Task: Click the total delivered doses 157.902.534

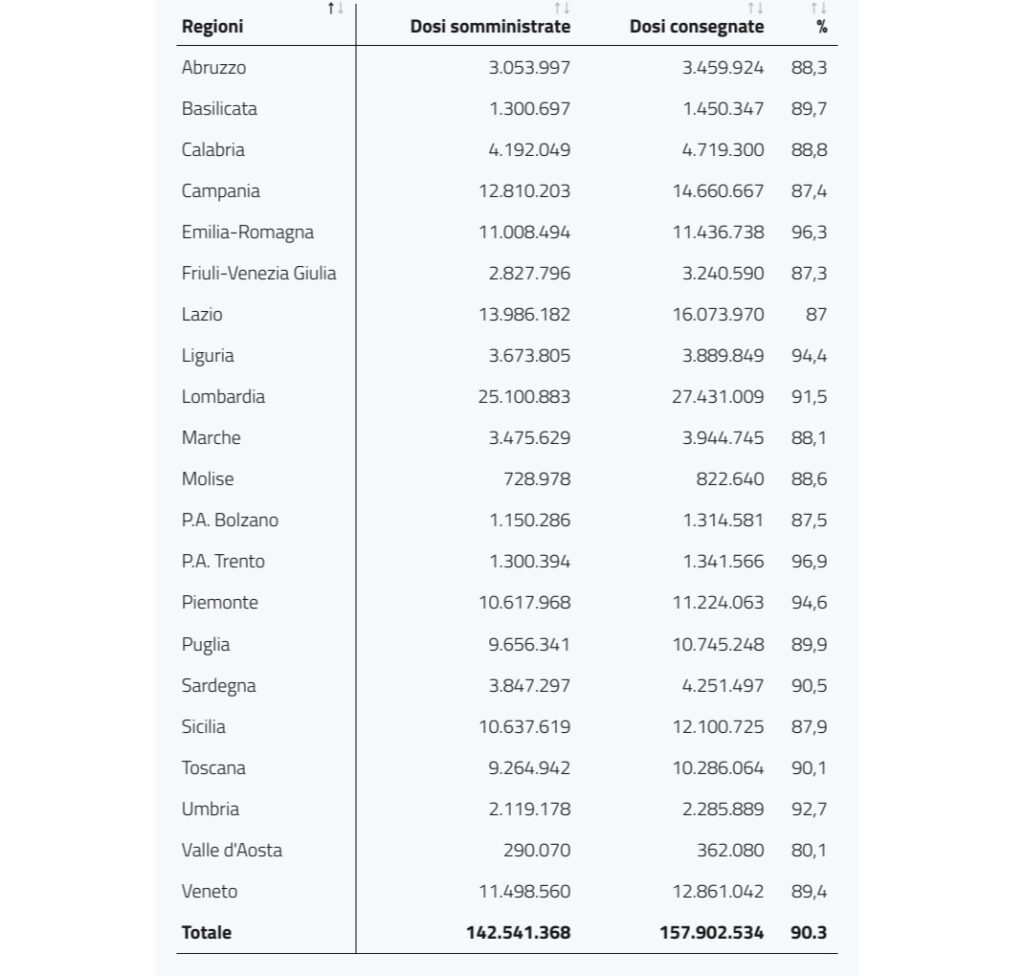Action: [x=711, y=933]
